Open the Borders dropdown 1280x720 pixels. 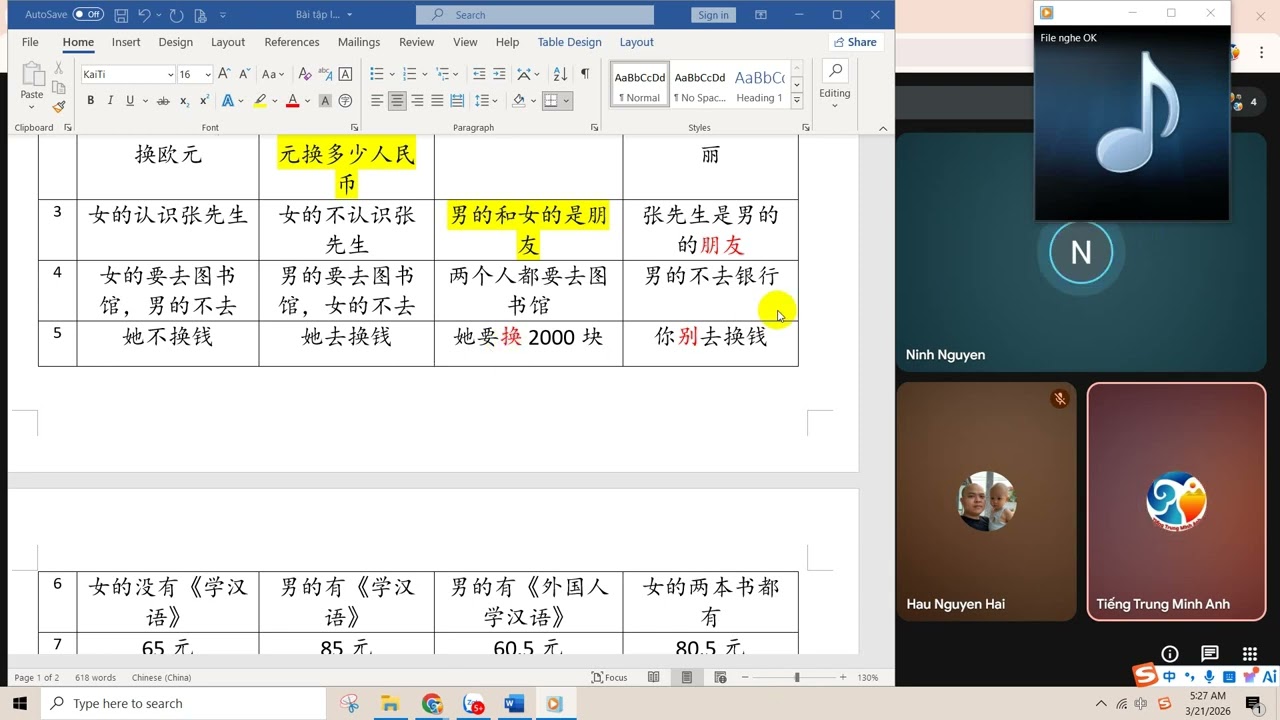(566, 100)
